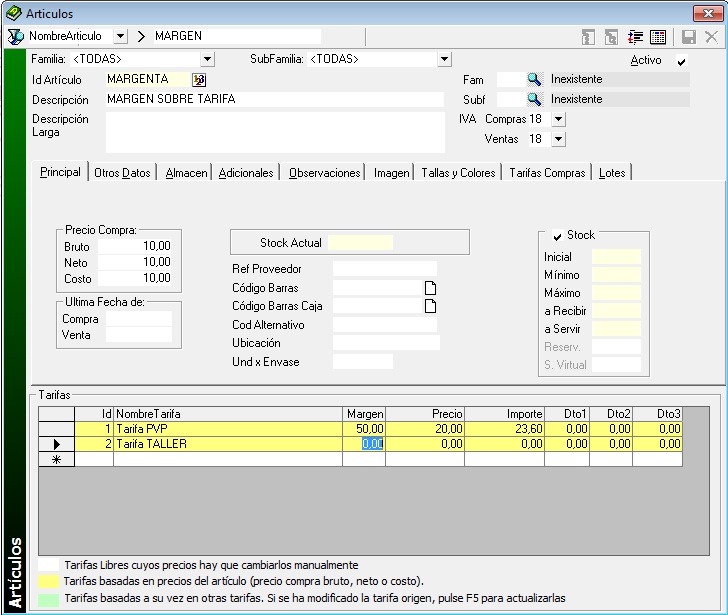Click the Stock a Servir field
Viewport: 728px width, 615px height.
point(616,329)
